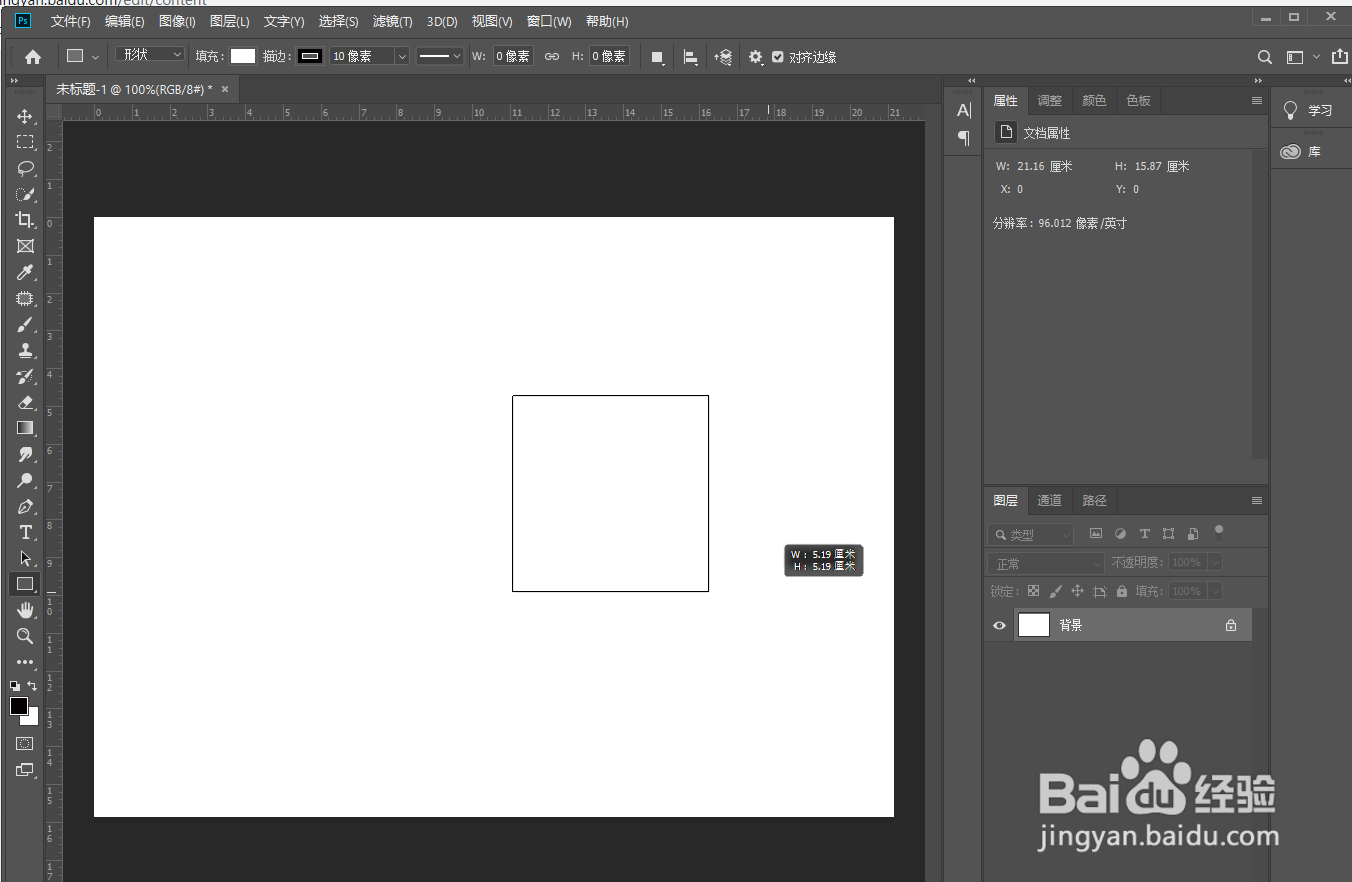The image size is (1352, 882).
Task: Open the Character panel icon
Action: click(964, 111)
